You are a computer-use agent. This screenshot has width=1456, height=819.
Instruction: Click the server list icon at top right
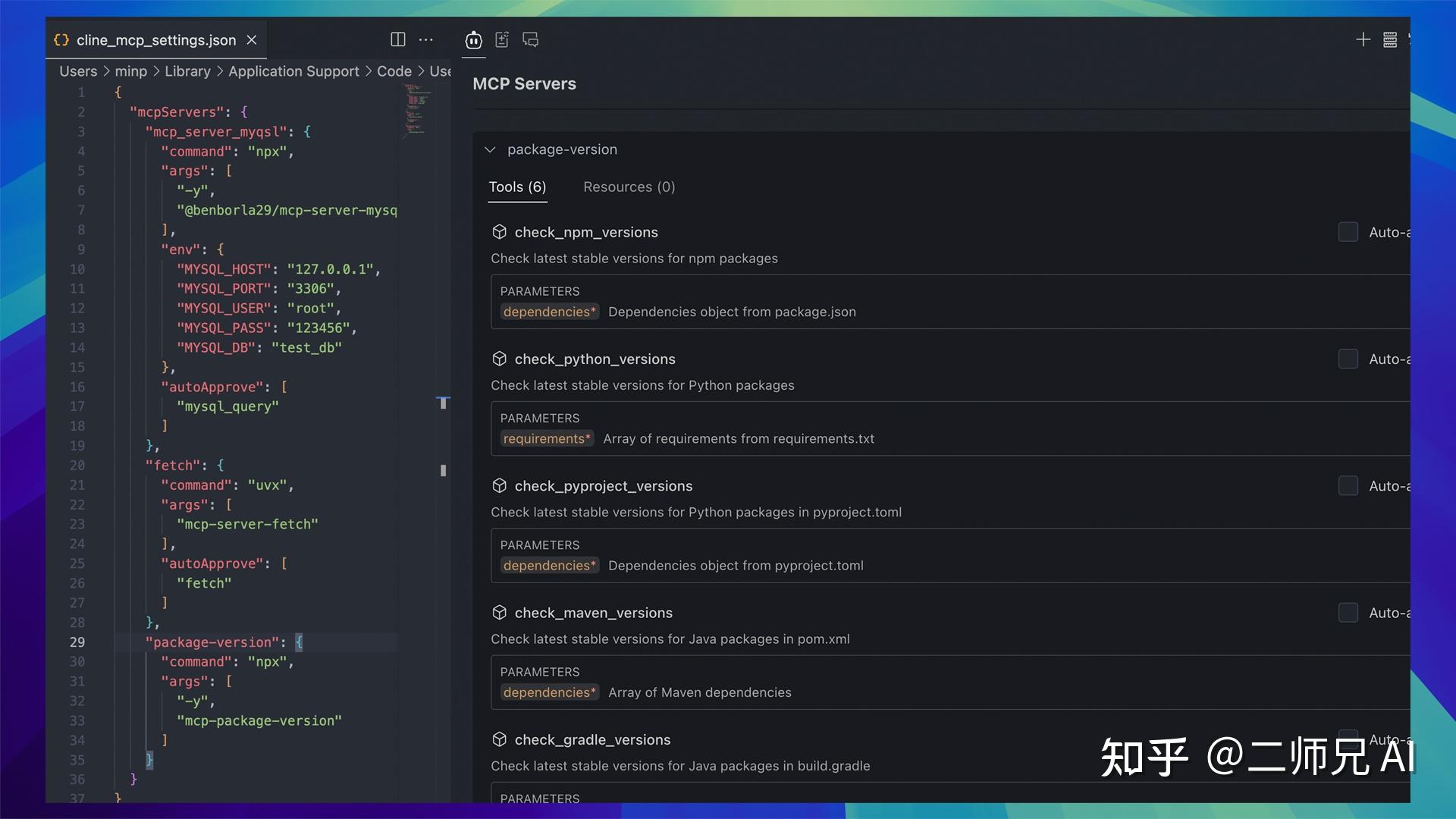click(x=1390, y=39)
